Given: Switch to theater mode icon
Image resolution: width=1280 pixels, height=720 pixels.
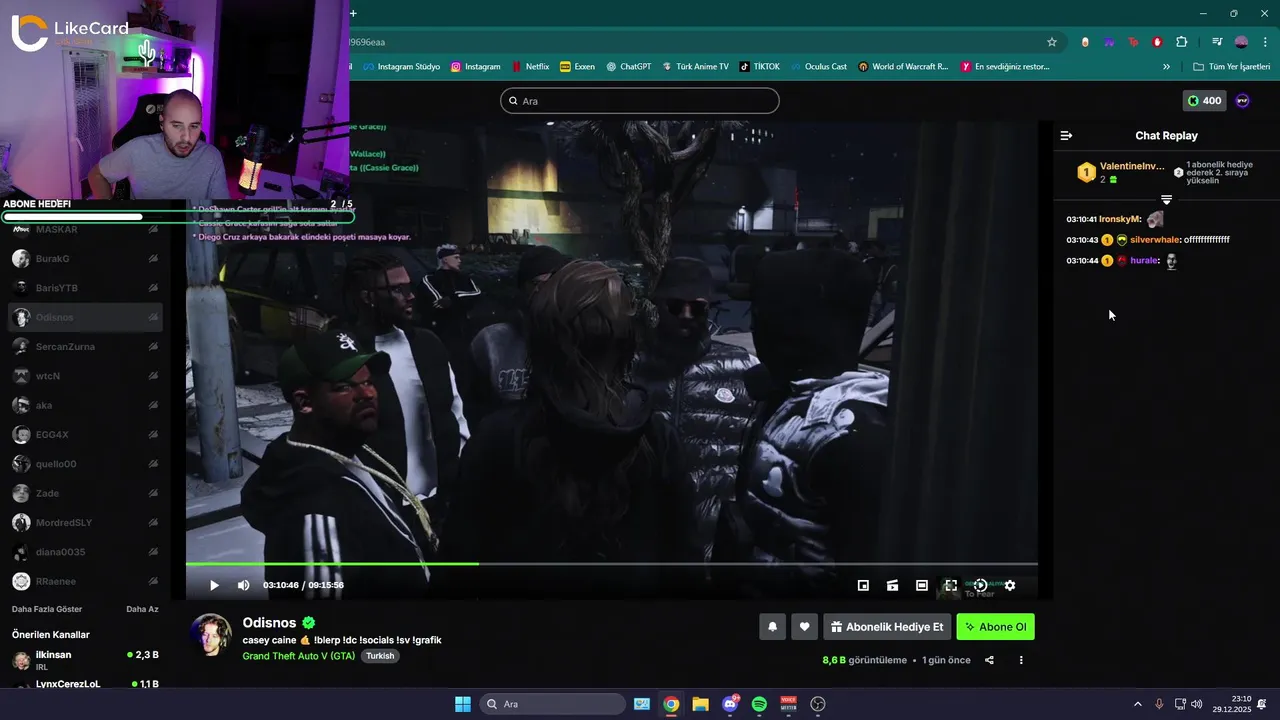Looking at the screenshot, I should 922,585.
